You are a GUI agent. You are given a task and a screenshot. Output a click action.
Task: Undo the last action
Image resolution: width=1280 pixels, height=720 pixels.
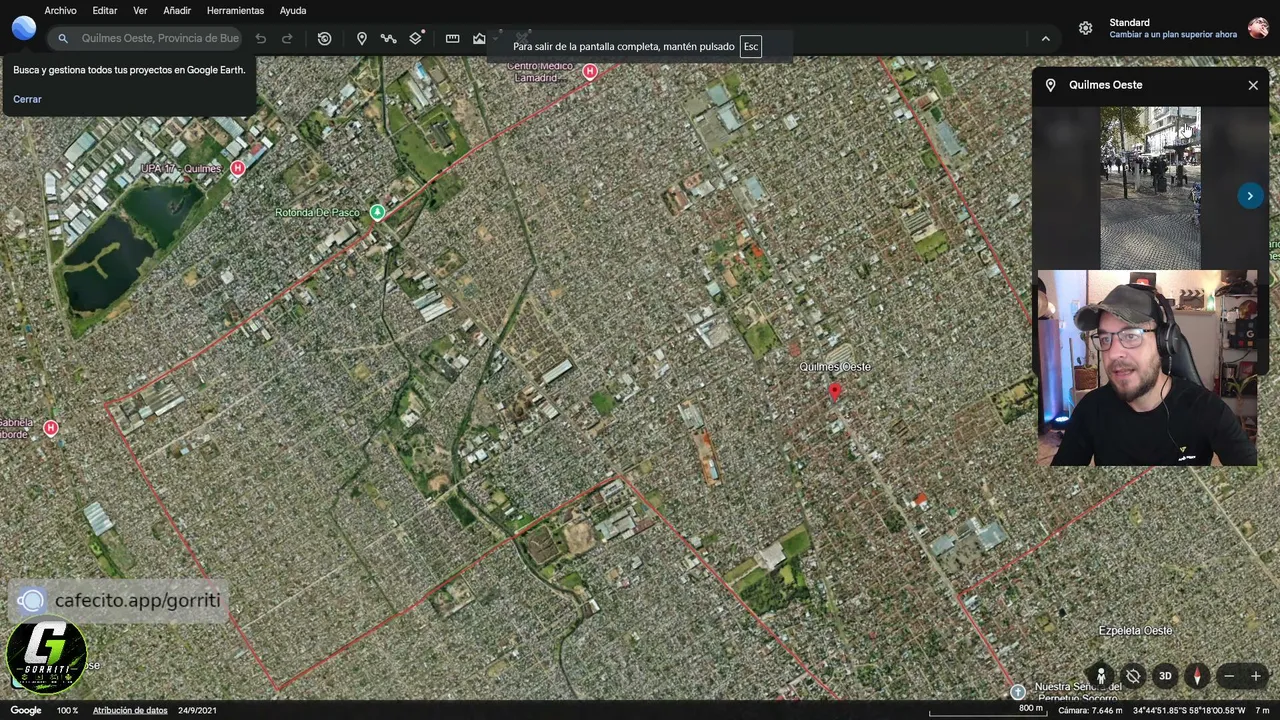pyautogui.click(x=261, y=39)
